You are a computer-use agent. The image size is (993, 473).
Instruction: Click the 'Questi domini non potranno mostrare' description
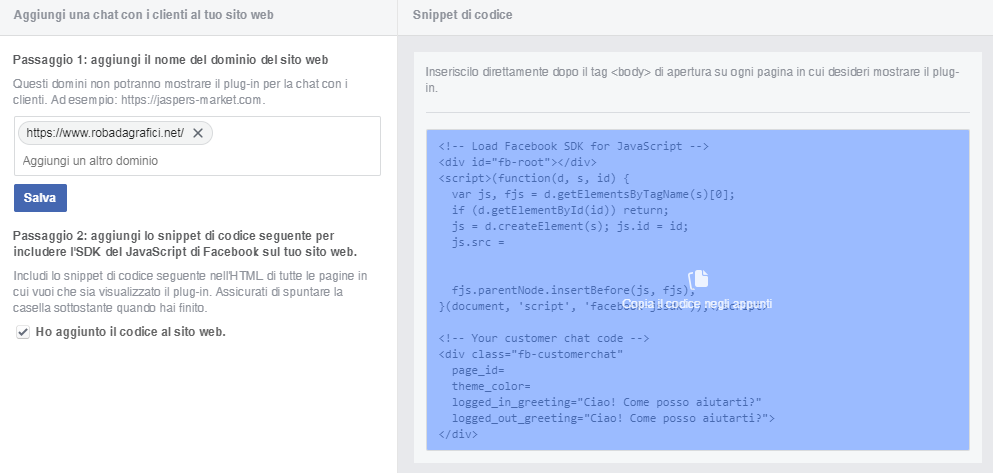pyautogui.click(x=180, y=92)
